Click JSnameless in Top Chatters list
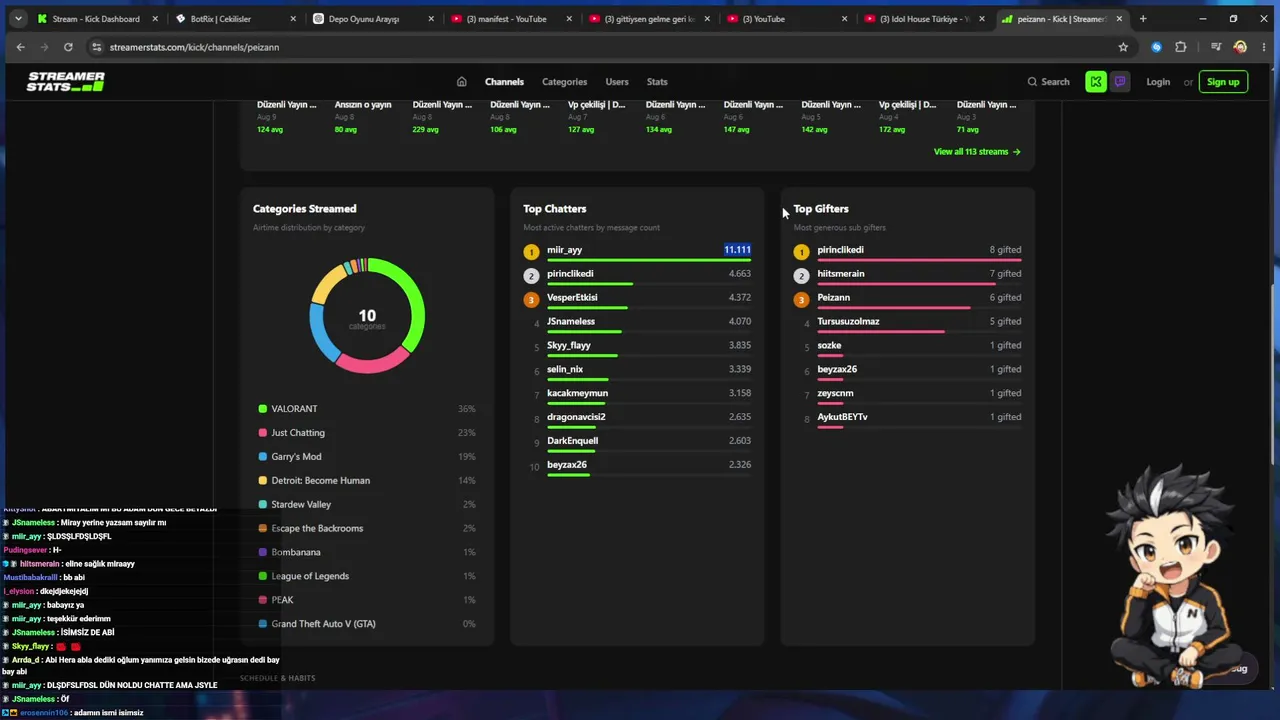This screenshot has height=720, width=1280. [x=571, y=322]
